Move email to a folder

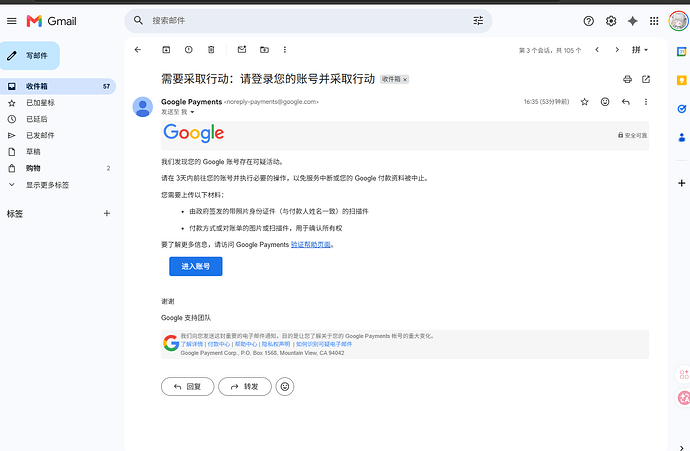point(264,50)
